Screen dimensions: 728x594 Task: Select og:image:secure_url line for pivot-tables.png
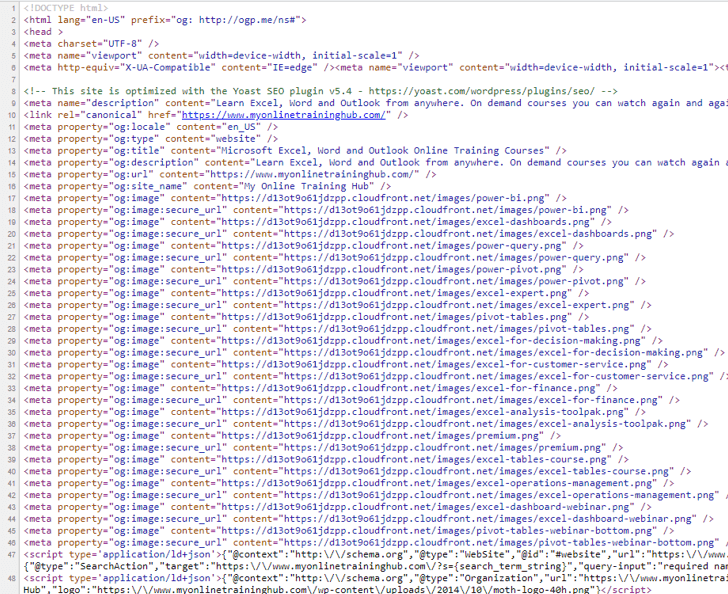(338, 329)
